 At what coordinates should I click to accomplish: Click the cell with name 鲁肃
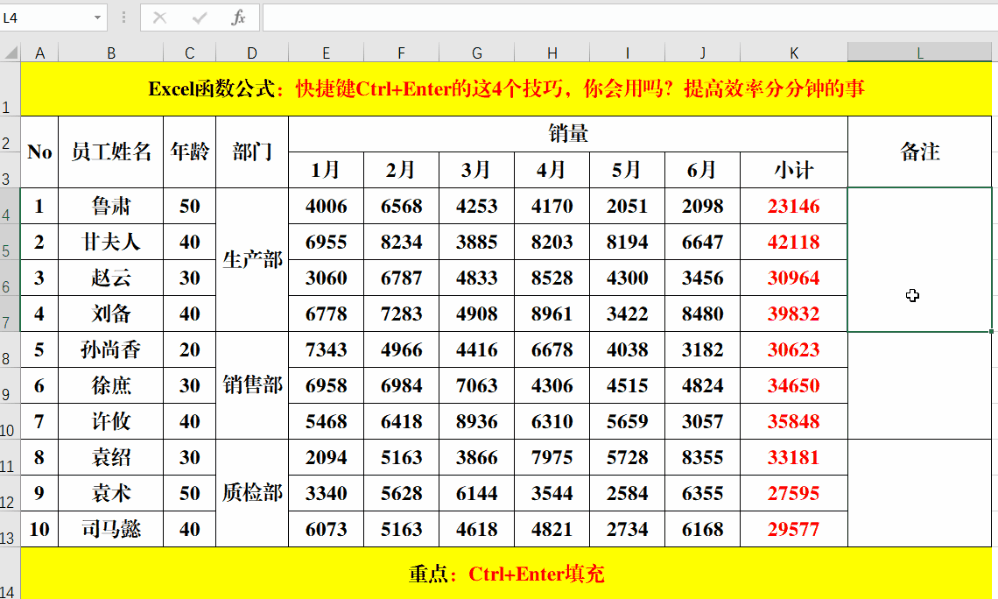click(x=111, y=206)
